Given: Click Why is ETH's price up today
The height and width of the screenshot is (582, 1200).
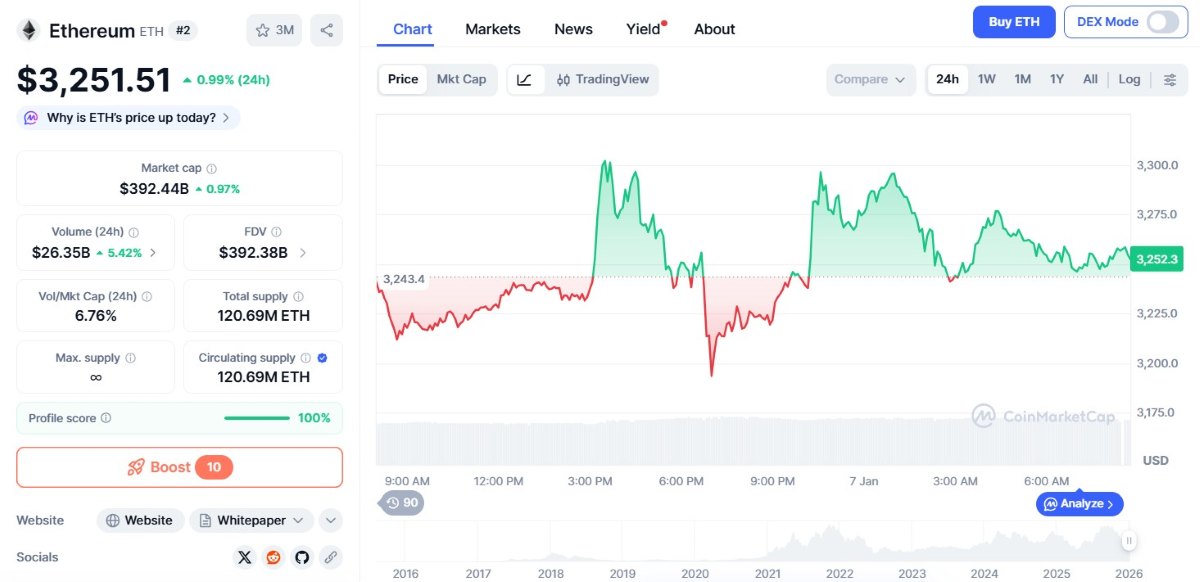Looking at the screenshot, I should click(128, 118).
